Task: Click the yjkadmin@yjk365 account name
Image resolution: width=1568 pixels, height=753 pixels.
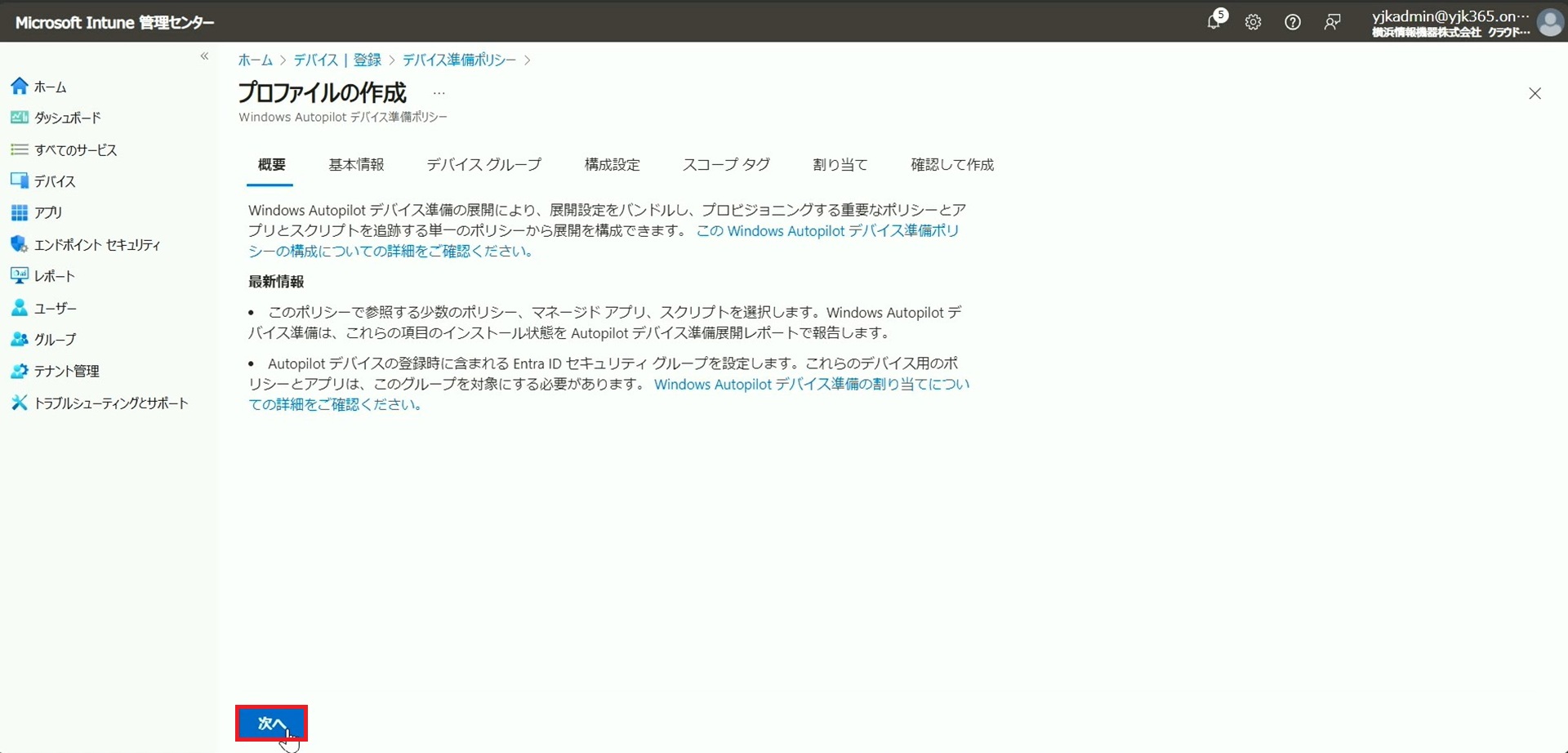Action: [x=1450, y=16]
